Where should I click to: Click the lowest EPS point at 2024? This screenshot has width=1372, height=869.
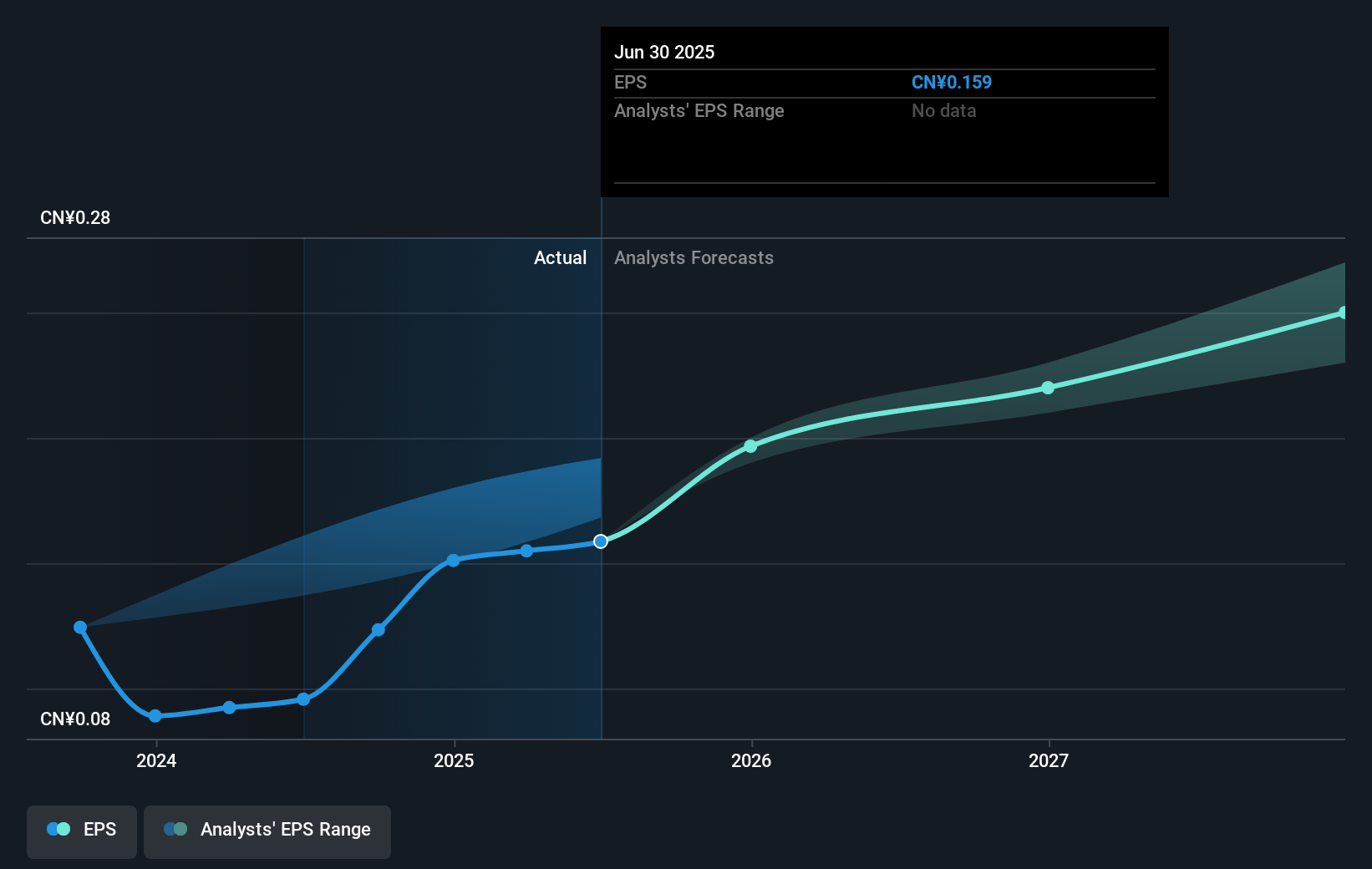point(155,716)
